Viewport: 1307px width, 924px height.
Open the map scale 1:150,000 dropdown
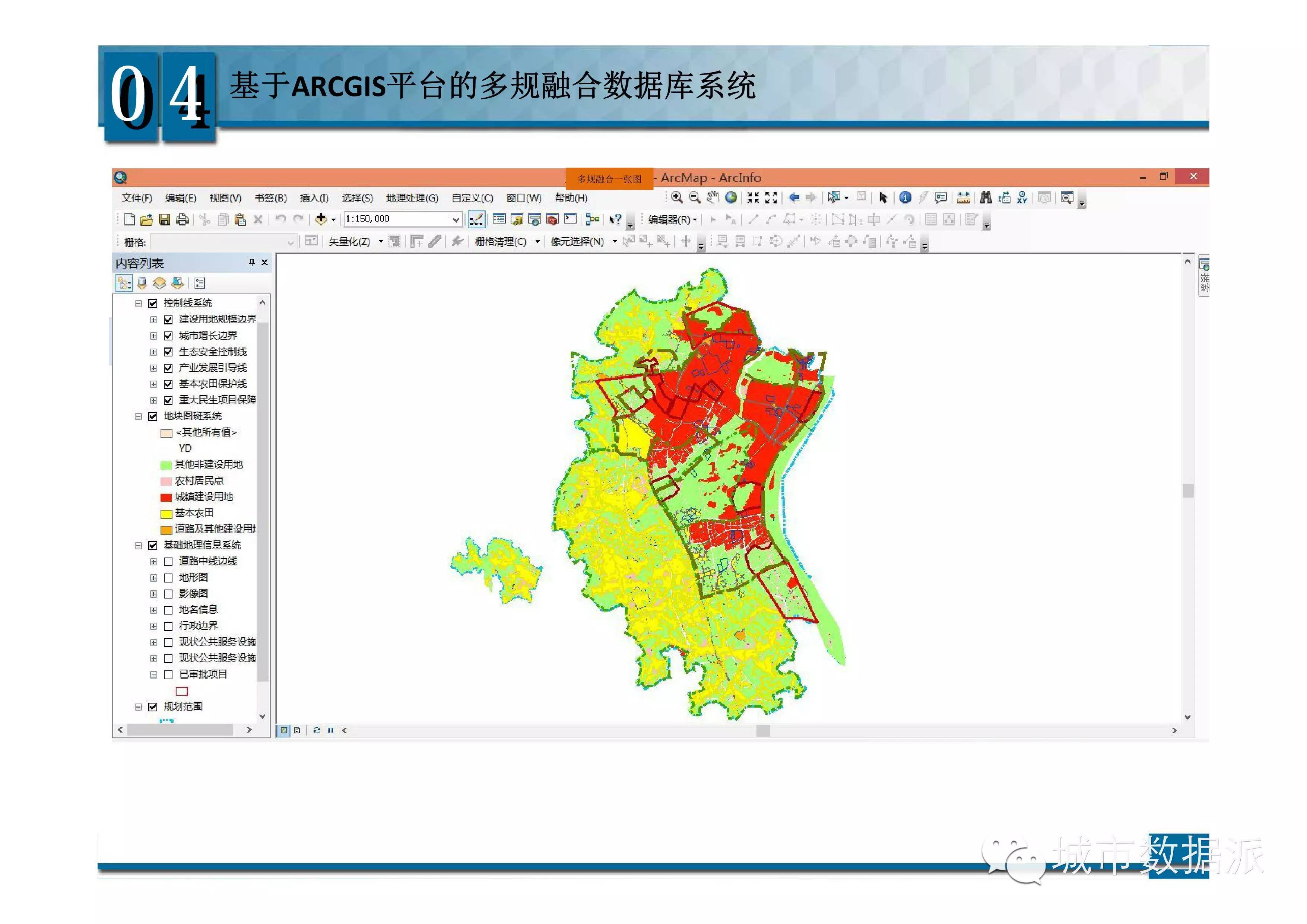pos(456,219)
